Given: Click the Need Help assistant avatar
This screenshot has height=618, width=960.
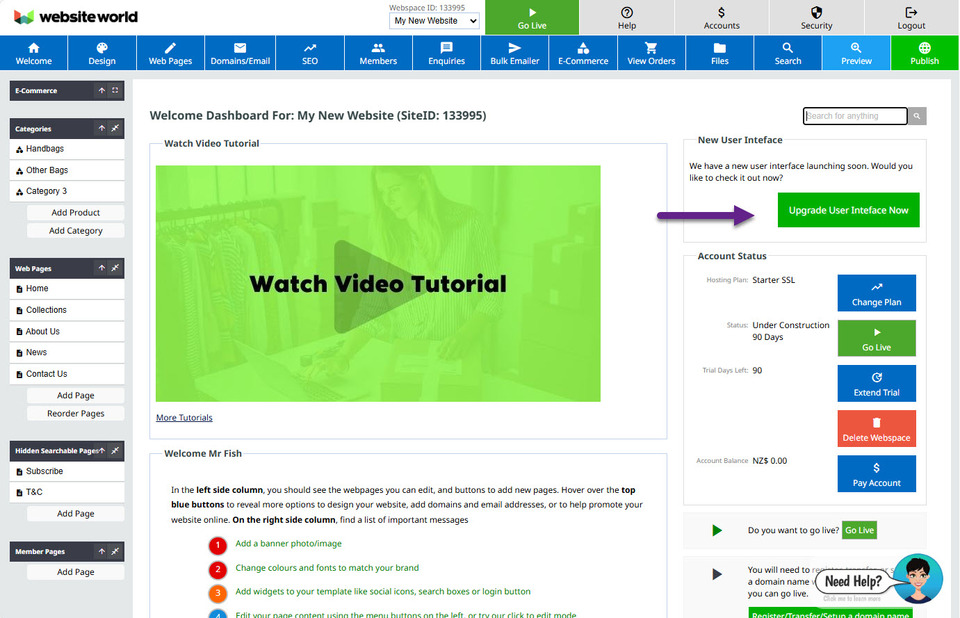Looking at the screenshot, I should (x=917, y=579).
